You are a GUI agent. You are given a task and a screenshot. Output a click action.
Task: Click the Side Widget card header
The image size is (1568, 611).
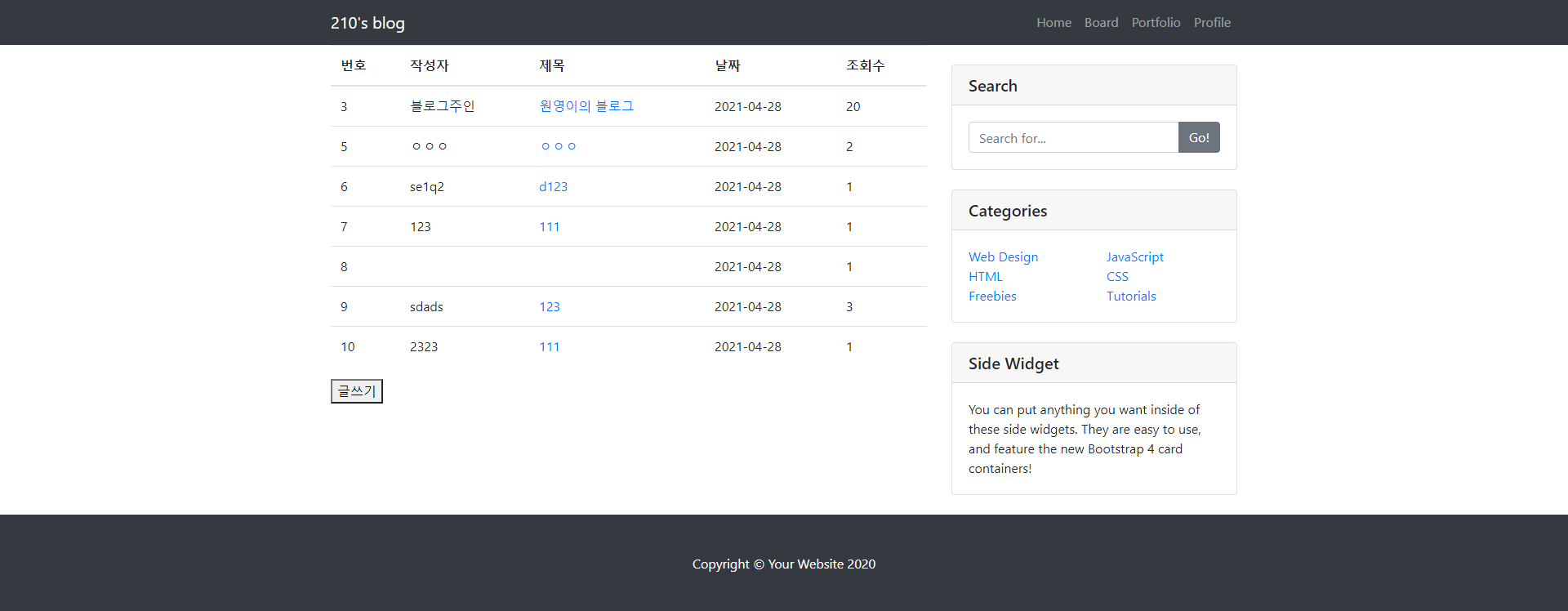[x=1094, y=363]
